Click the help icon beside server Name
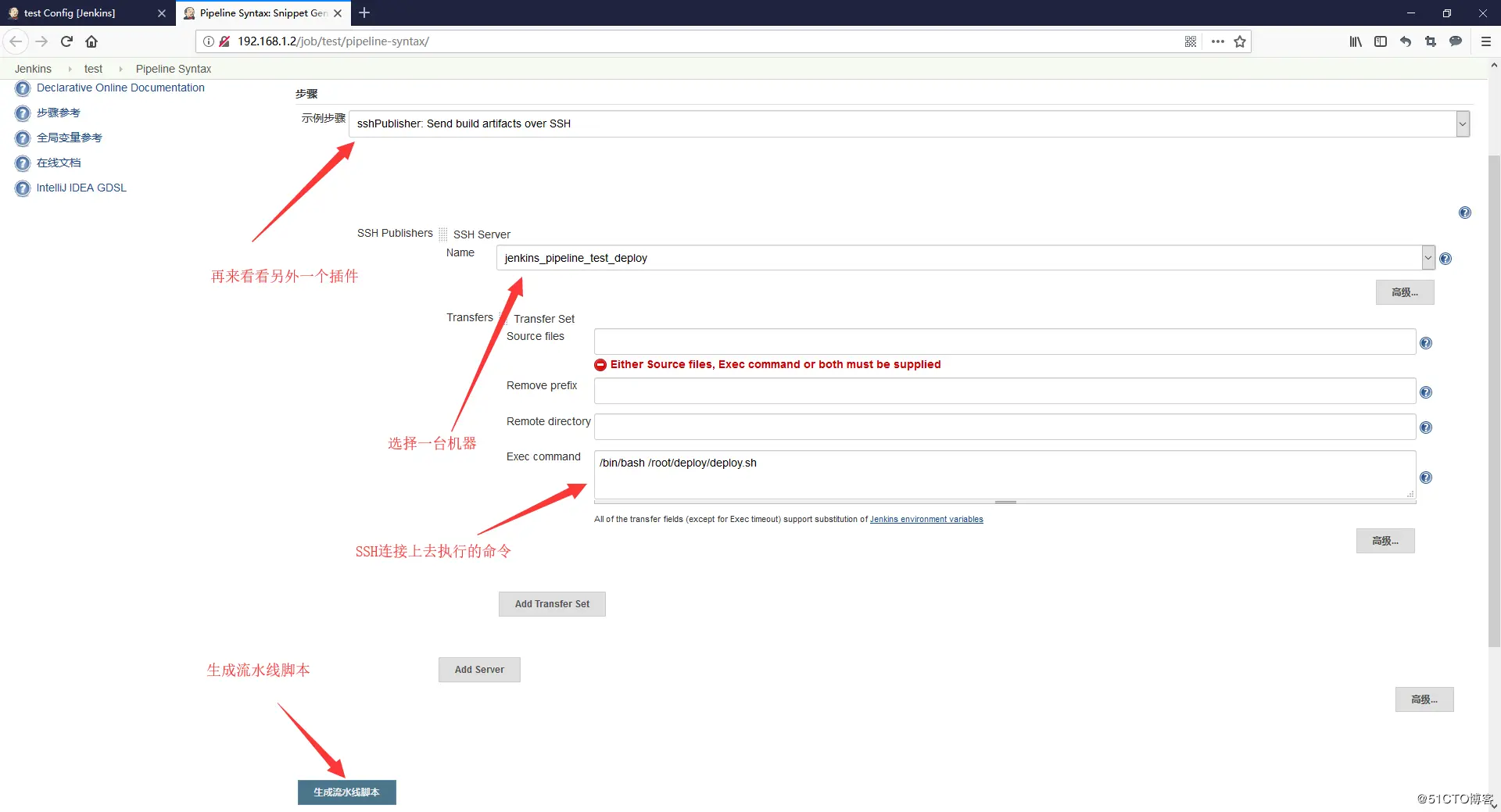 tap(1445, 259)
